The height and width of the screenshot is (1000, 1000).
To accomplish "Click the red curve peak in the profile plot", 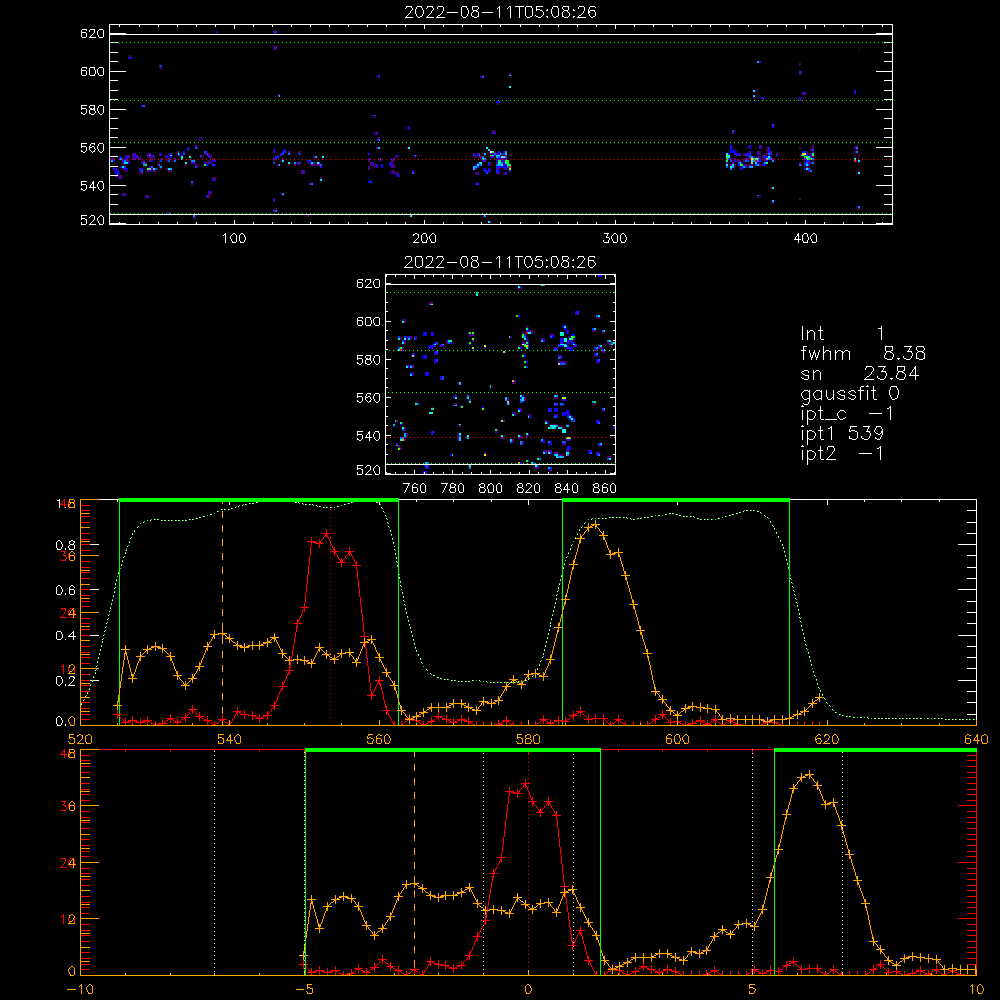I will [327, 533].
